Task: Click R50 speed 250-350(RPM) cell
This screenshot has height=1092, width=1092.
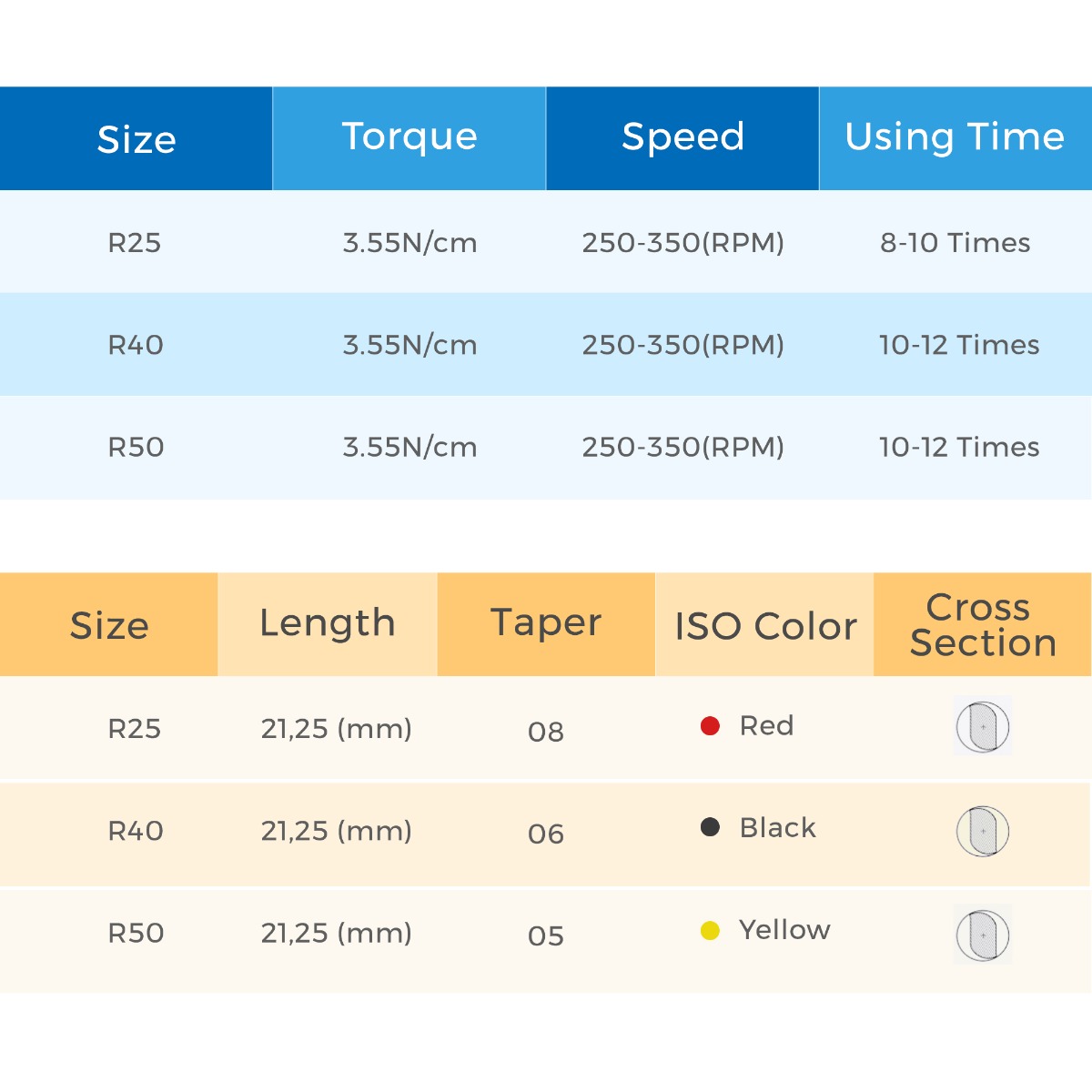Action: pos(682,447)
